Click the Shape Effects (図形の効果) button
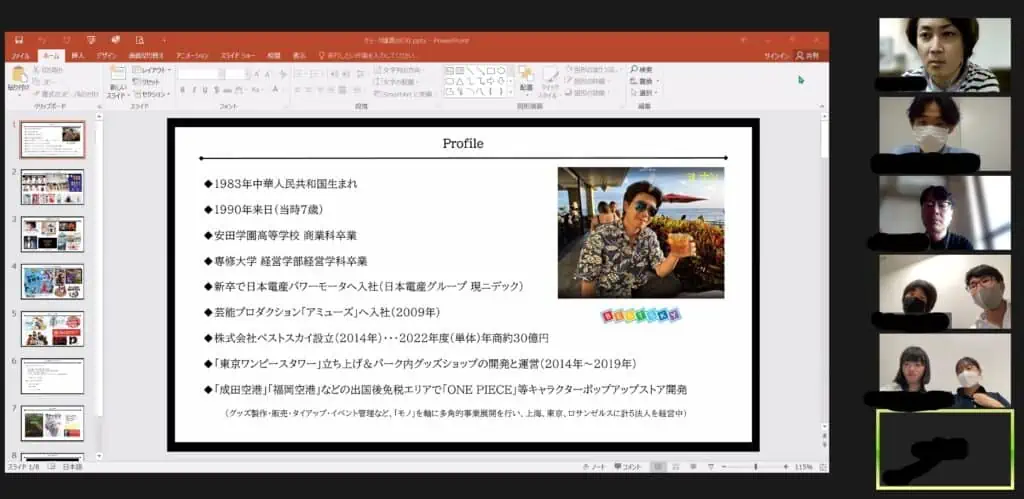 click(x=587, y=93)
